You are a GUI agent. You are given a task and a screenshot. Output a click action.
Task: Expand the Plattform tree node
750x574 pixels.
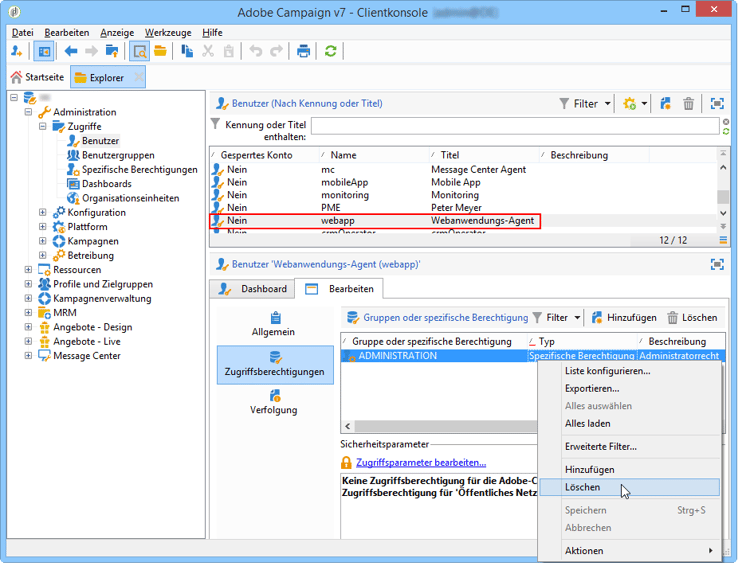(43, 227)
